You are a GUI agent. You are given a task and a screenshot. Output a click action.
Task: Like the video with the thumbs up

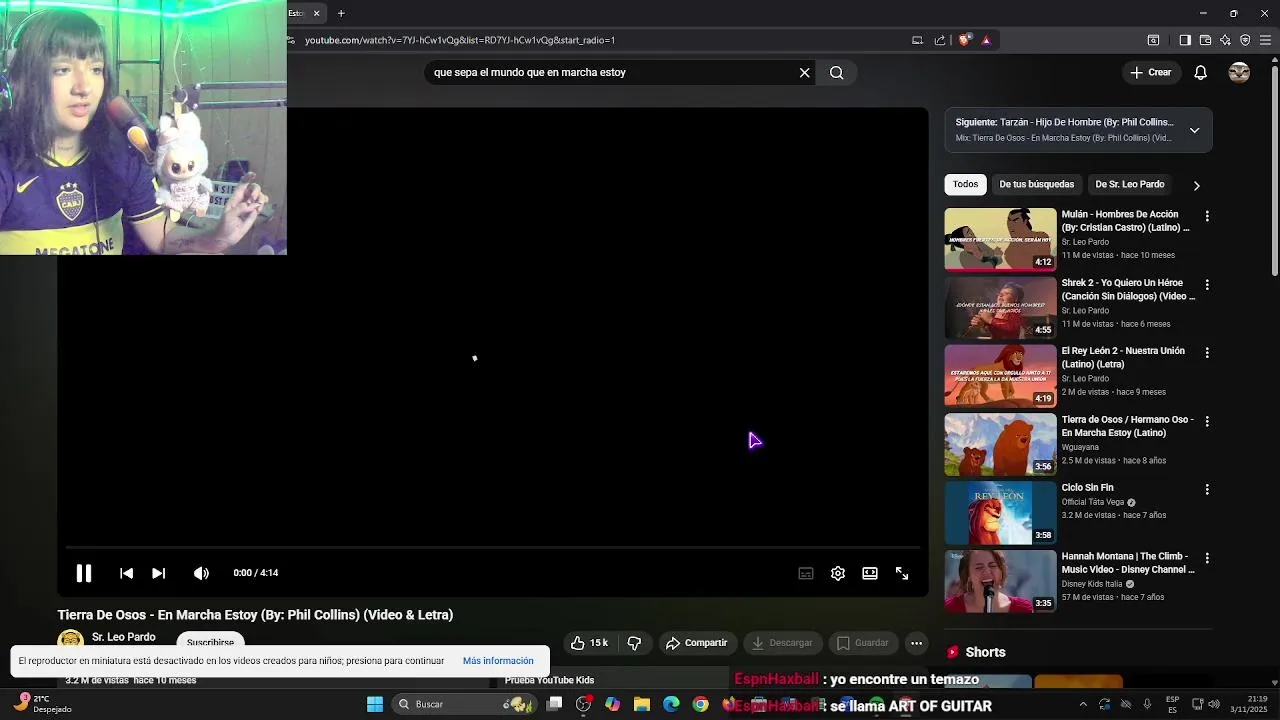pyautogui.click(x=590, y=643)
